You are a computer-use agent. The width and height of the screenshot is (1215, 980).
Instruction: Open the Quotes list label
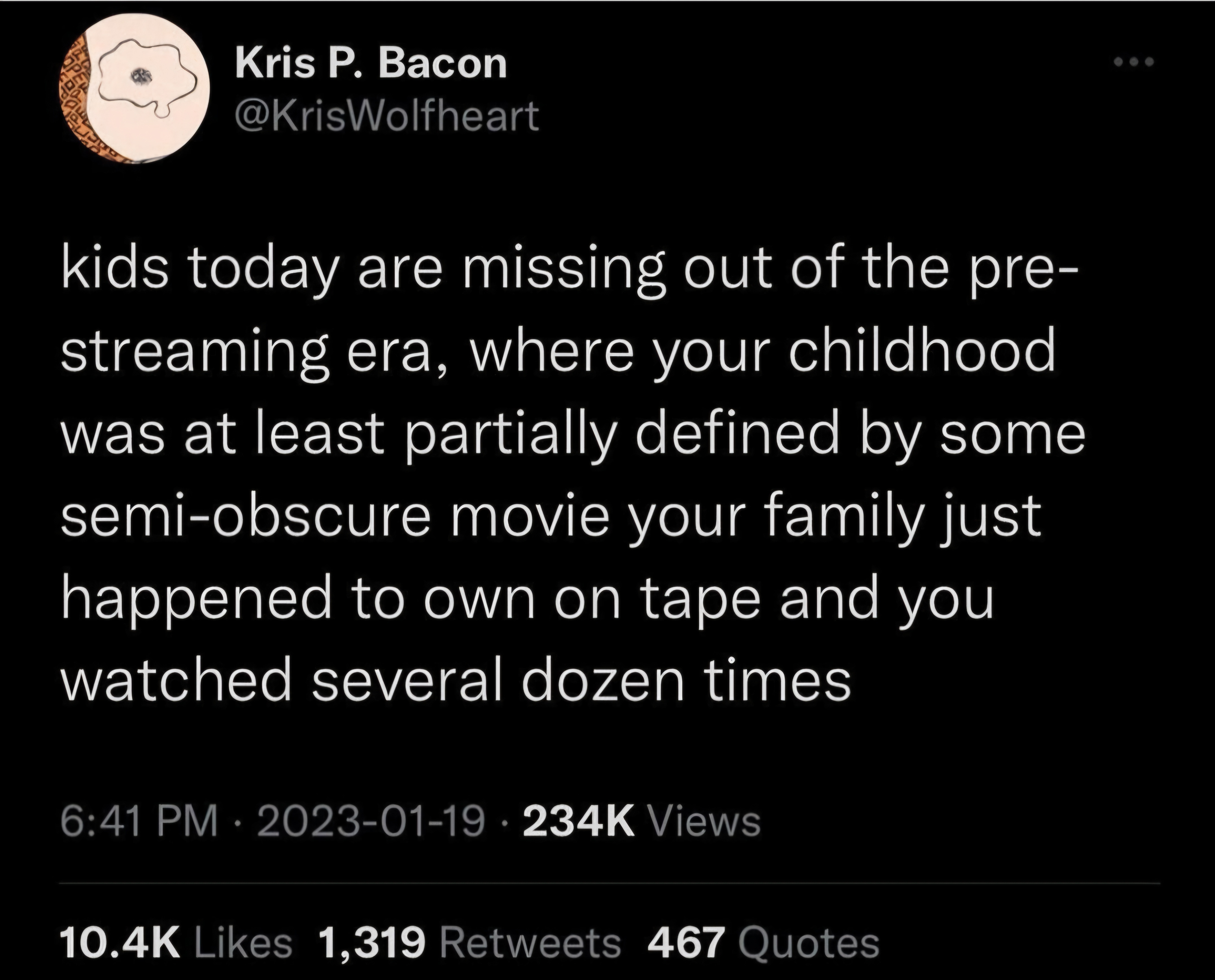click(x=808, y=943)
